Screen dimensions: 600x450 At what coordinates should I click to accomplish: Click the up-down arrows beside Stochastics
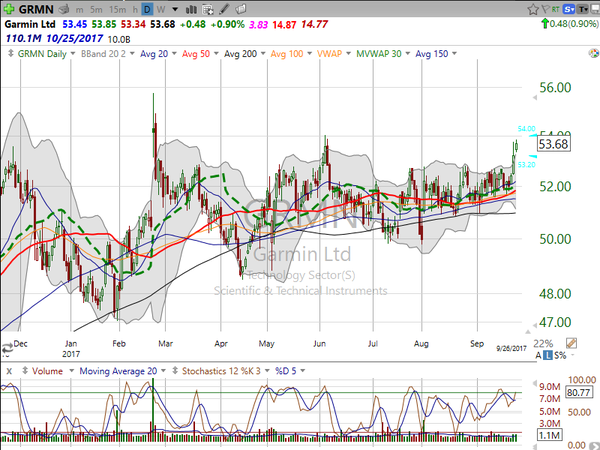pos(175,370)
